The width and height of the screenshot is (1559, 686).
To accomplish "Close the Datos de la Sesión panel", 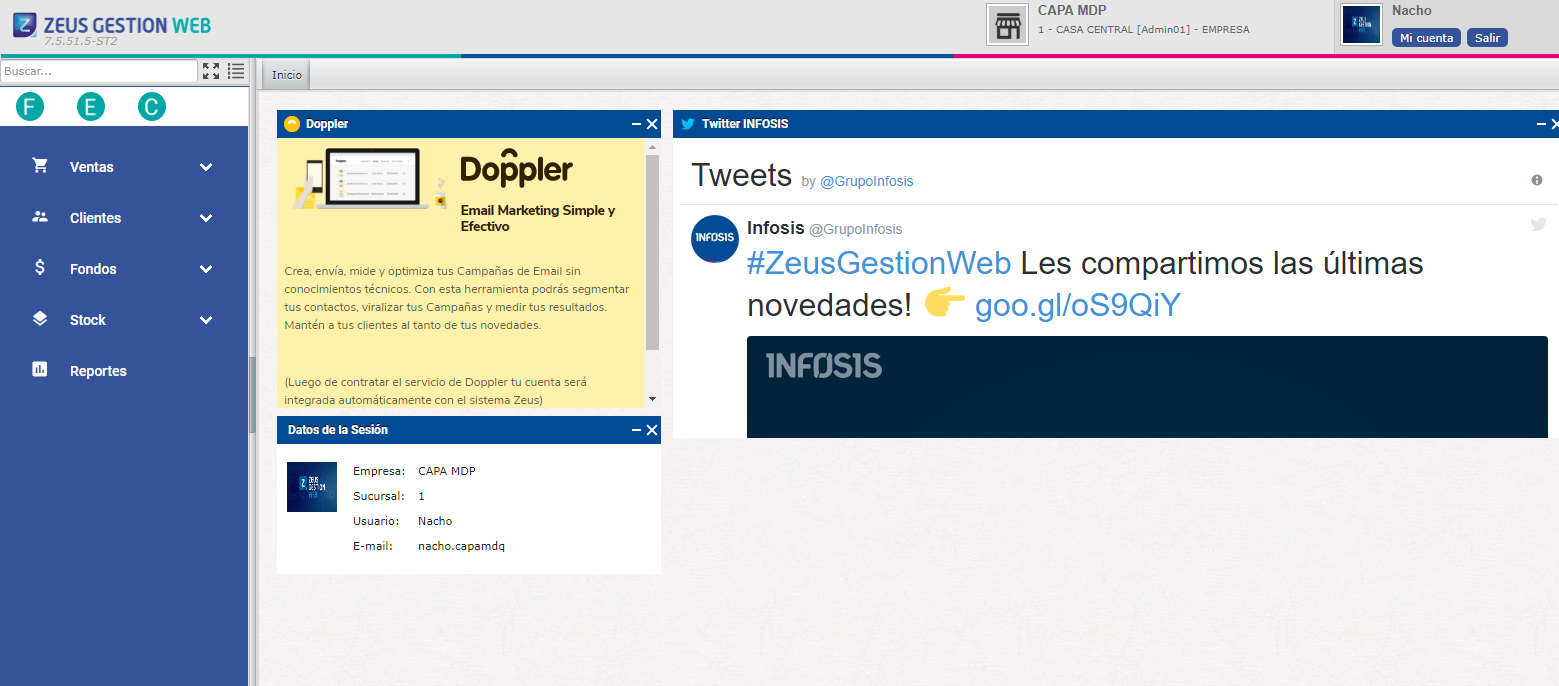I will point(652,430).
